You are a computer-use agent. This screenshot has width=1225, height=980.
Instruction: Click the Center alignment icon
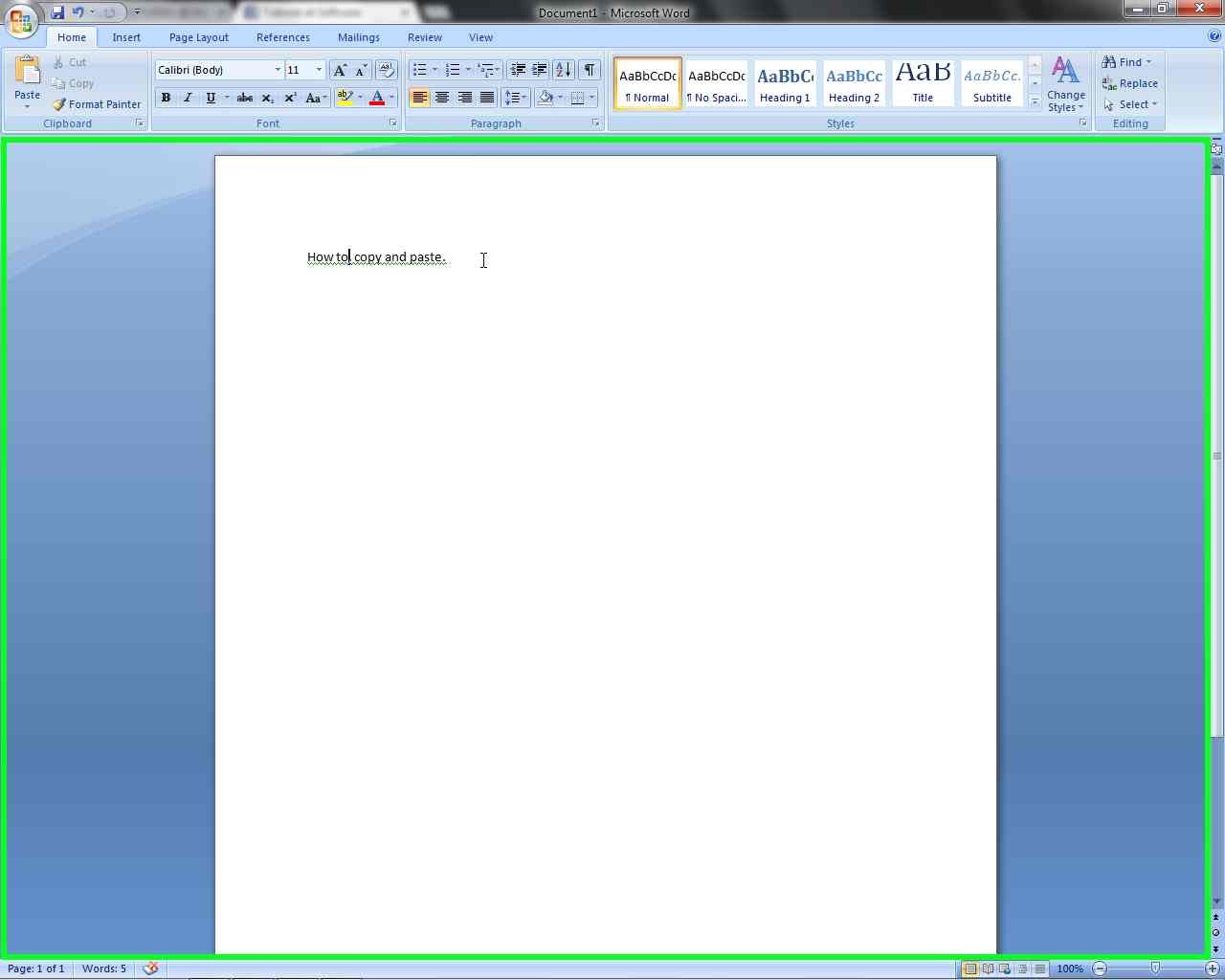pos(441,98)
